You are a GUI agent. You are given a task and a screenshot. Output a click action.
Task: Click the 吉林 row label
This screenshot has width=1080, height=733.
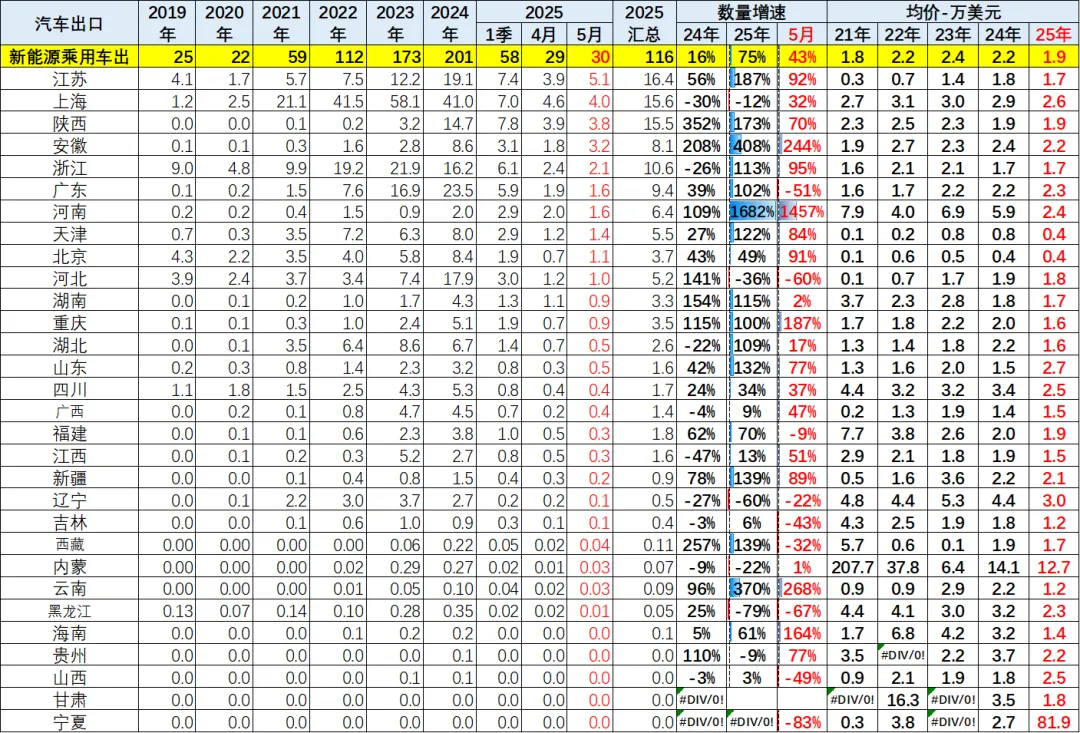click(70, 522)
